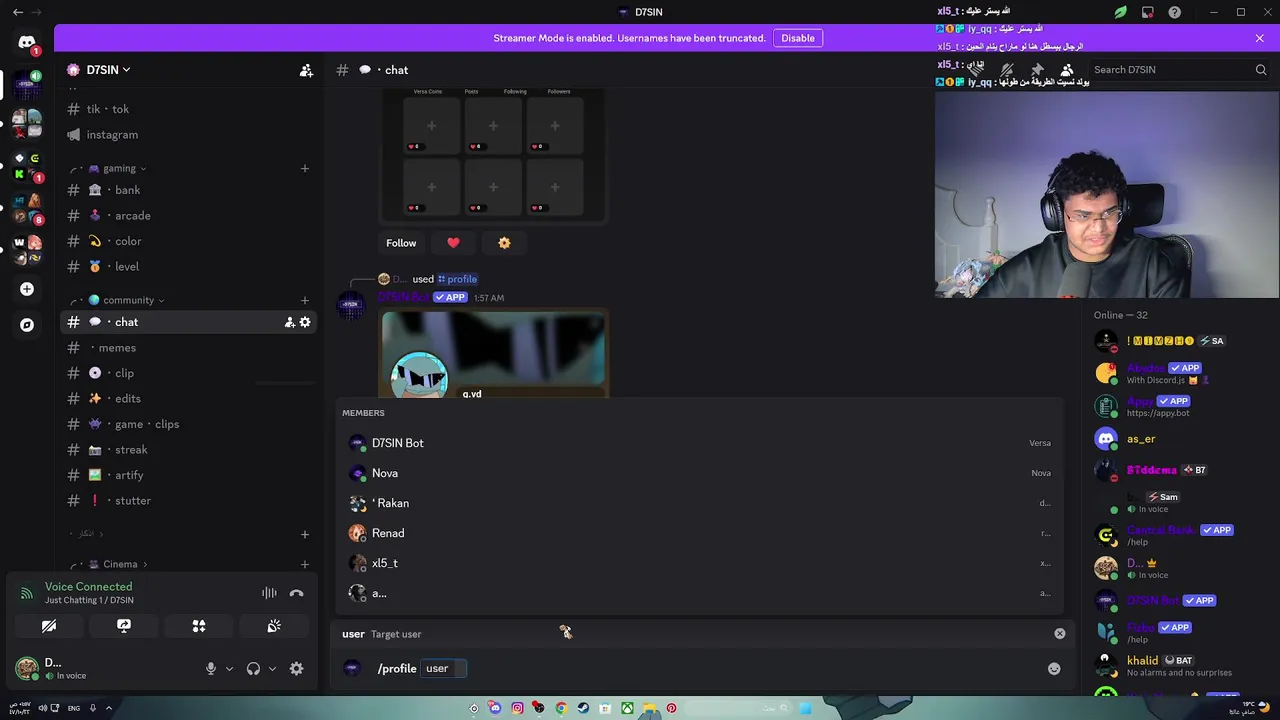Viewport: 1280px width, 720px height.
Task: Add a channel to community category
Action: point(305,300)
